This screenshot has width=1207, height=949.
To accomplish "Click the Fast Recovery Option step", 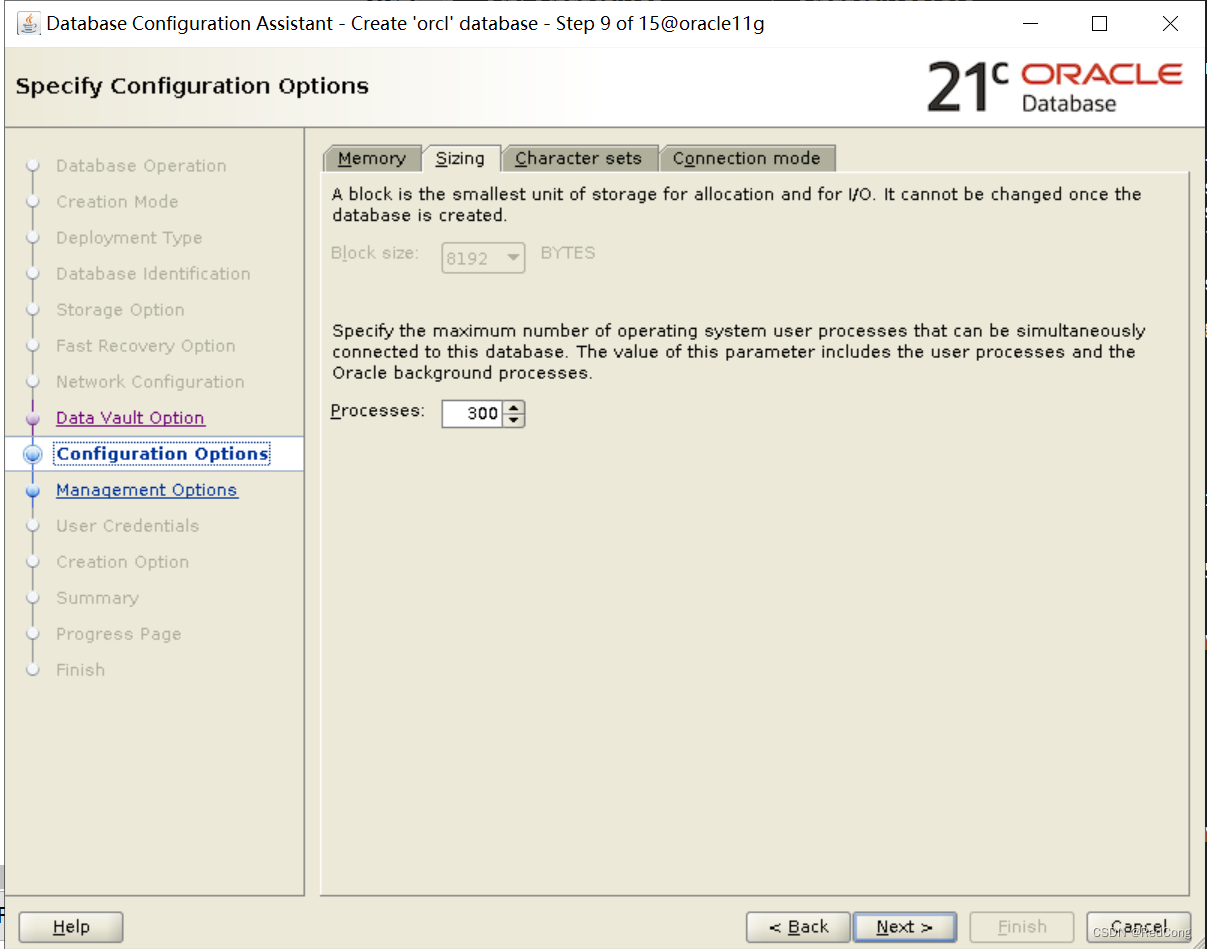I will (x=146, y=346).
